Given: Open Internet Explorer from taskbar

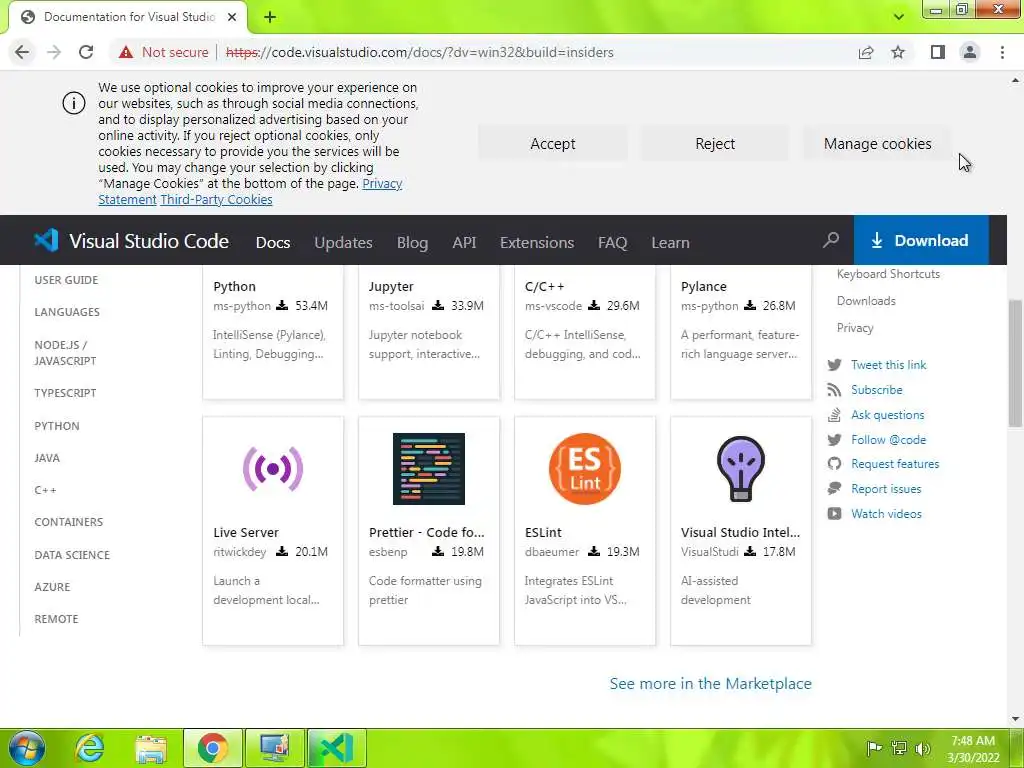Looking at the screenshot, I should [89, 748].
